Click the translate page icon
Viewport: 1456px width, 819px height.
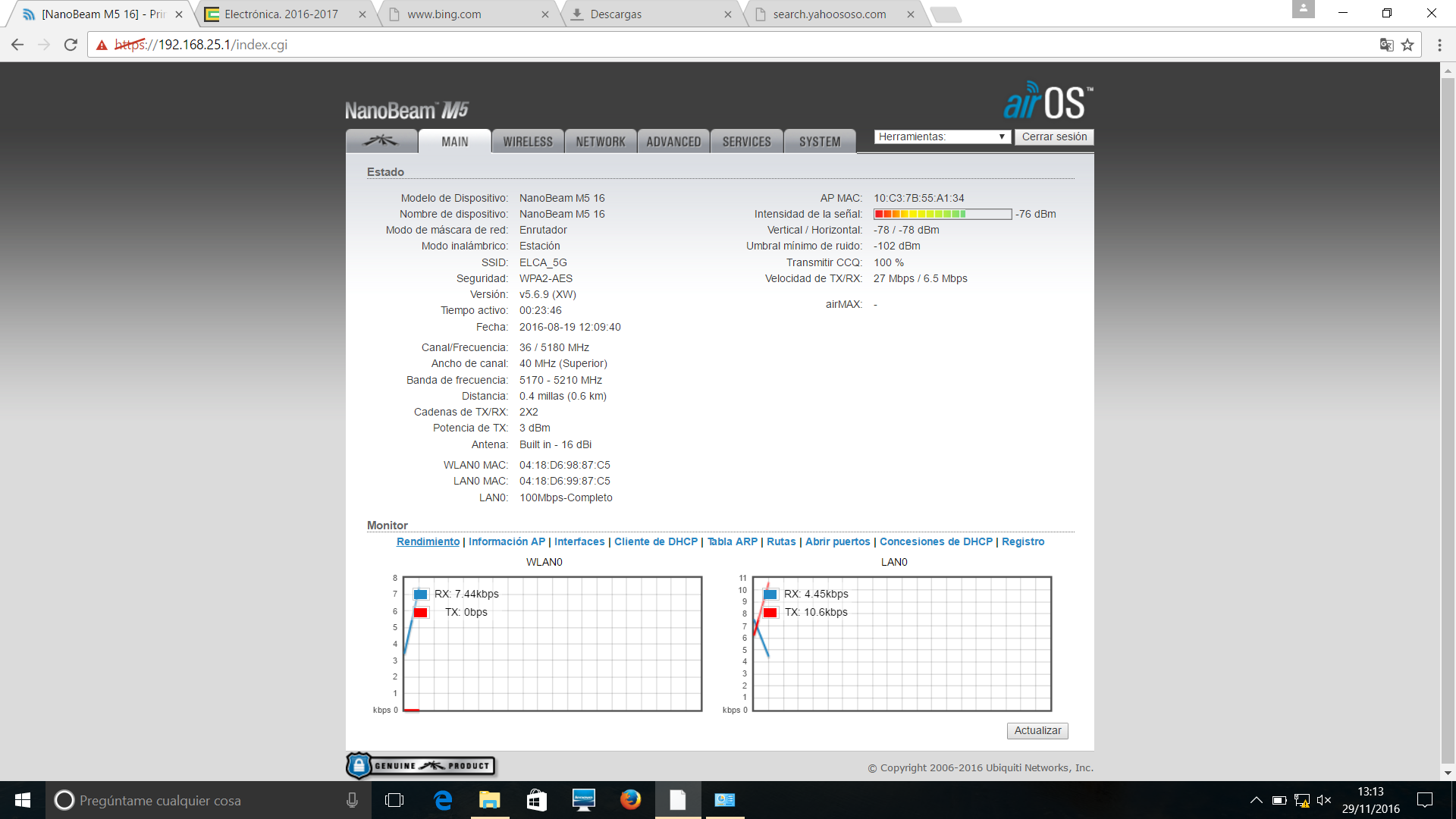pos(1386,45)
